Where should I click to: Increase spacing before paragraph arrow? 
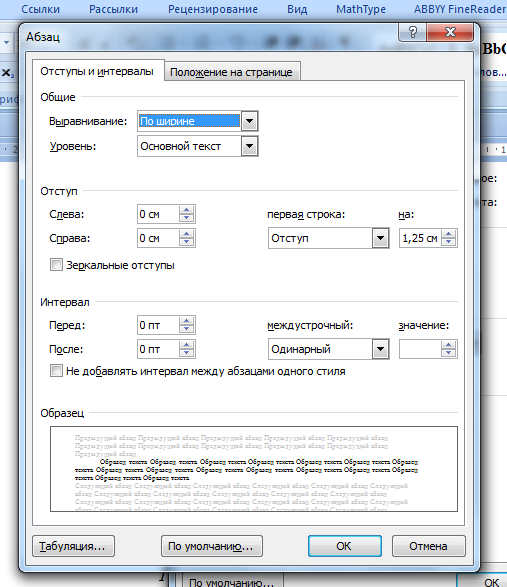tap(186, 321)
